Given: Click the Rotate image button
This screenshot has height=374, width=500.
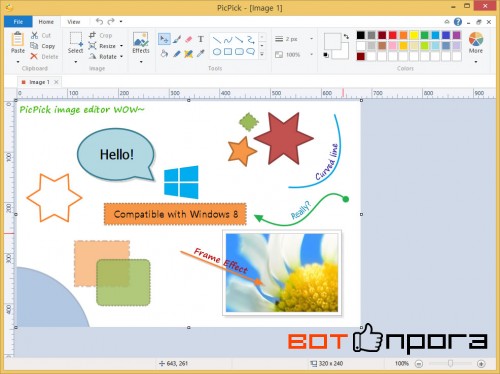Looking at the screenshot, I should [x=103, y=57].
